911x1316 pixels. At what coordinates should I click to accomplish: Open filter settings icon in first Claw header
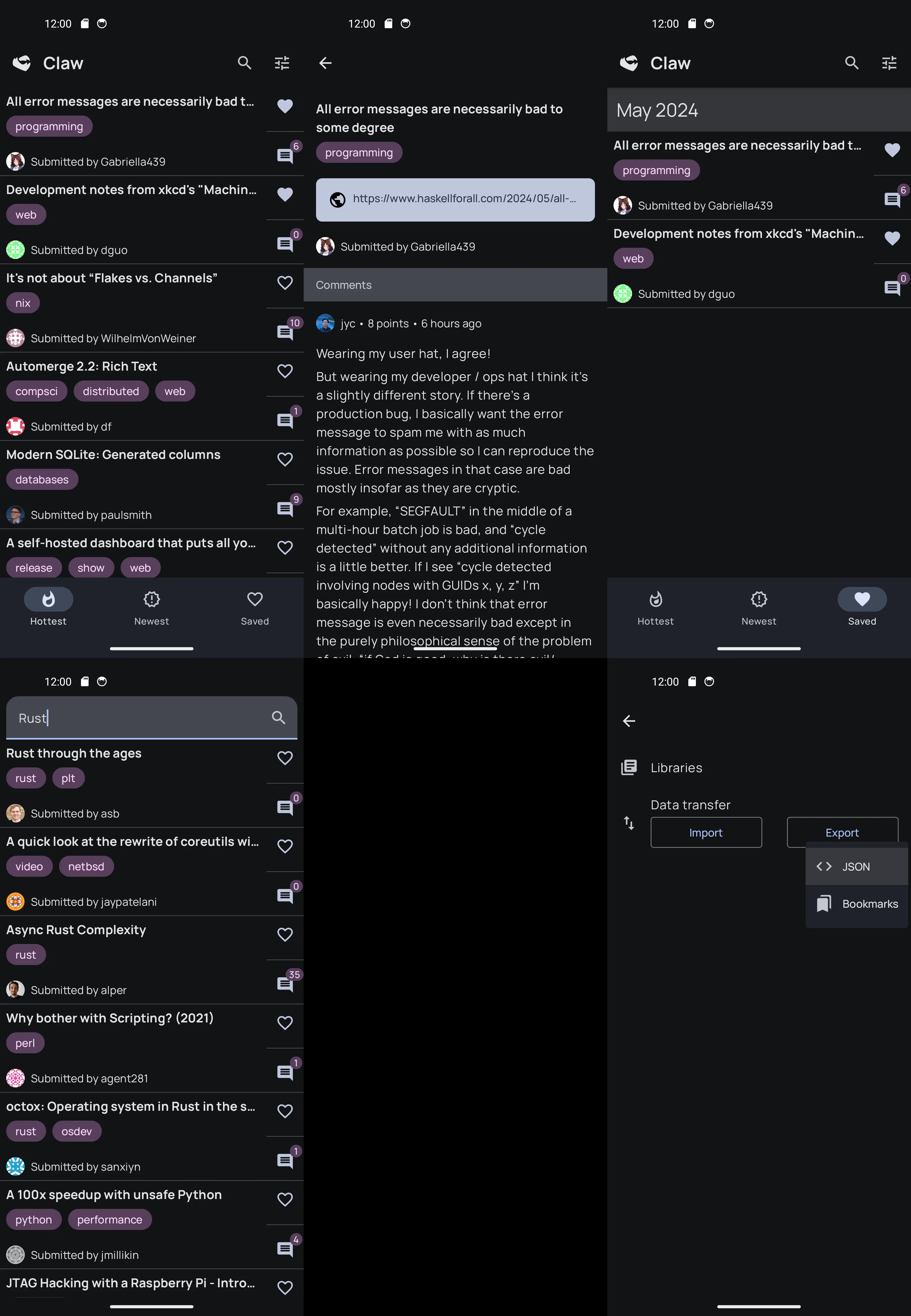point(282,63)
